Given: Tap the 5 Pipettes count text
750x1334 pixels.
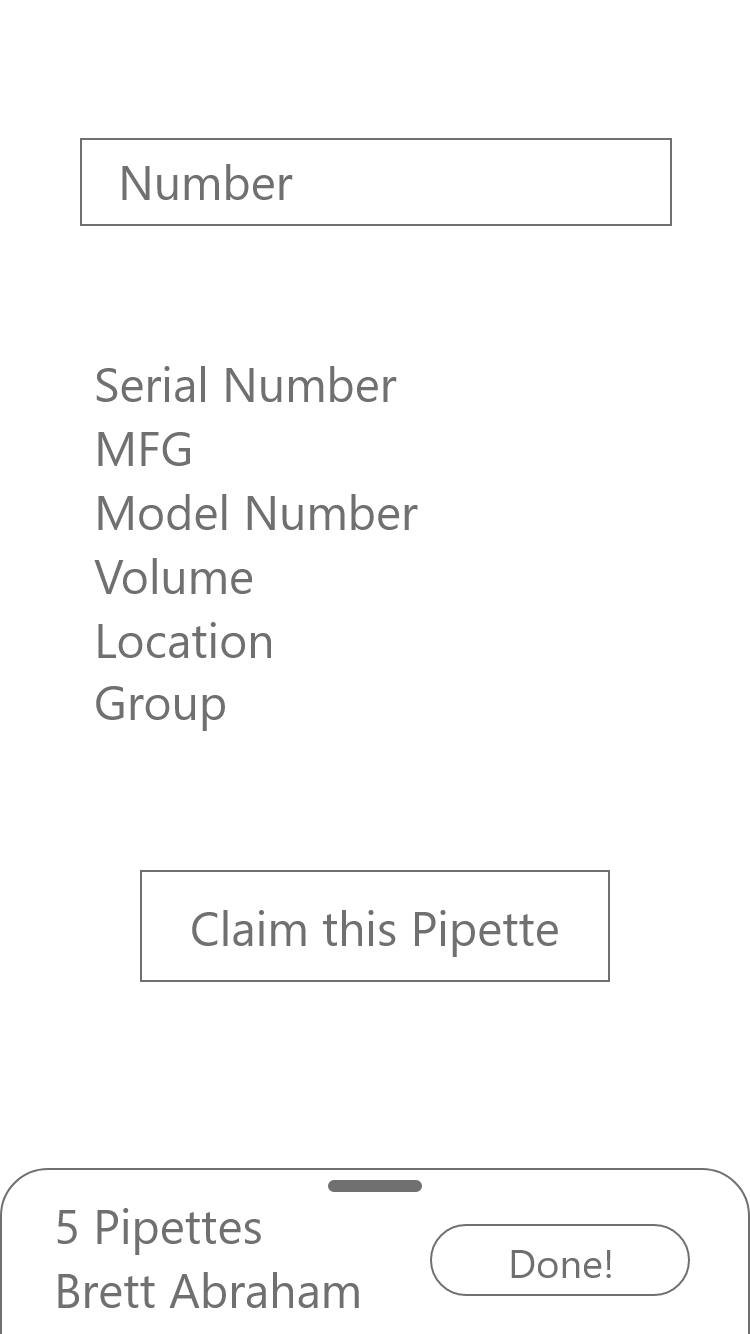Looking at the screenshot, I should click(x=159, y=1228).
